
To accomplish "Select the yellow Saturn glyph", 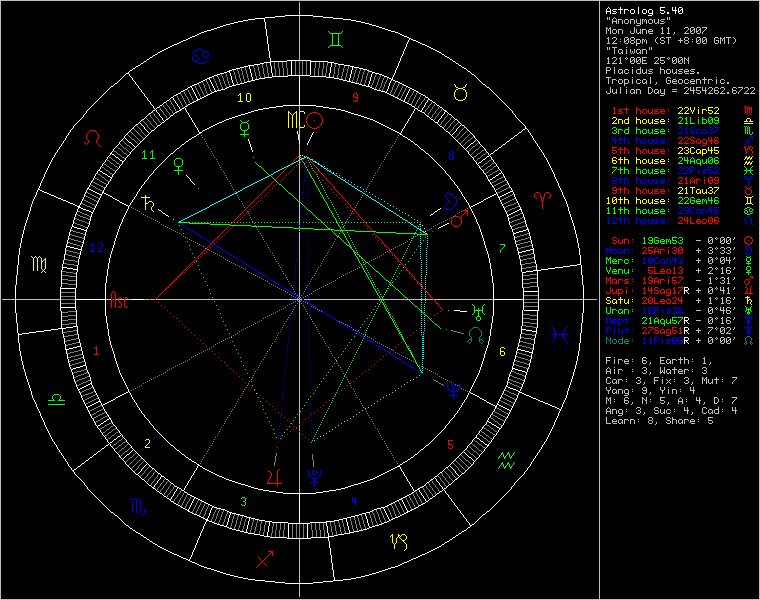I will pos(148,205).
